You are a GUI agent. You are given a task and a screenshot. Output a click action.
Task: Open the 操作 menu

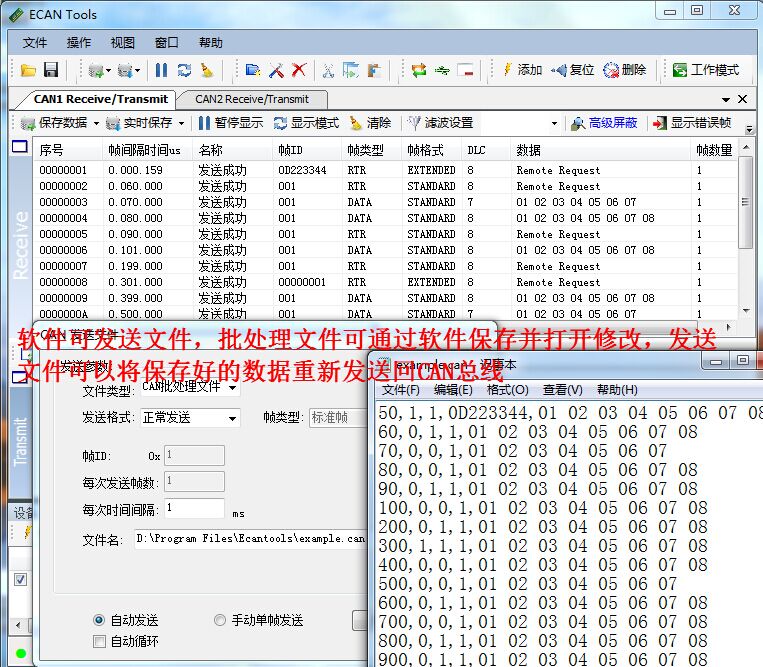pos(79,43)
